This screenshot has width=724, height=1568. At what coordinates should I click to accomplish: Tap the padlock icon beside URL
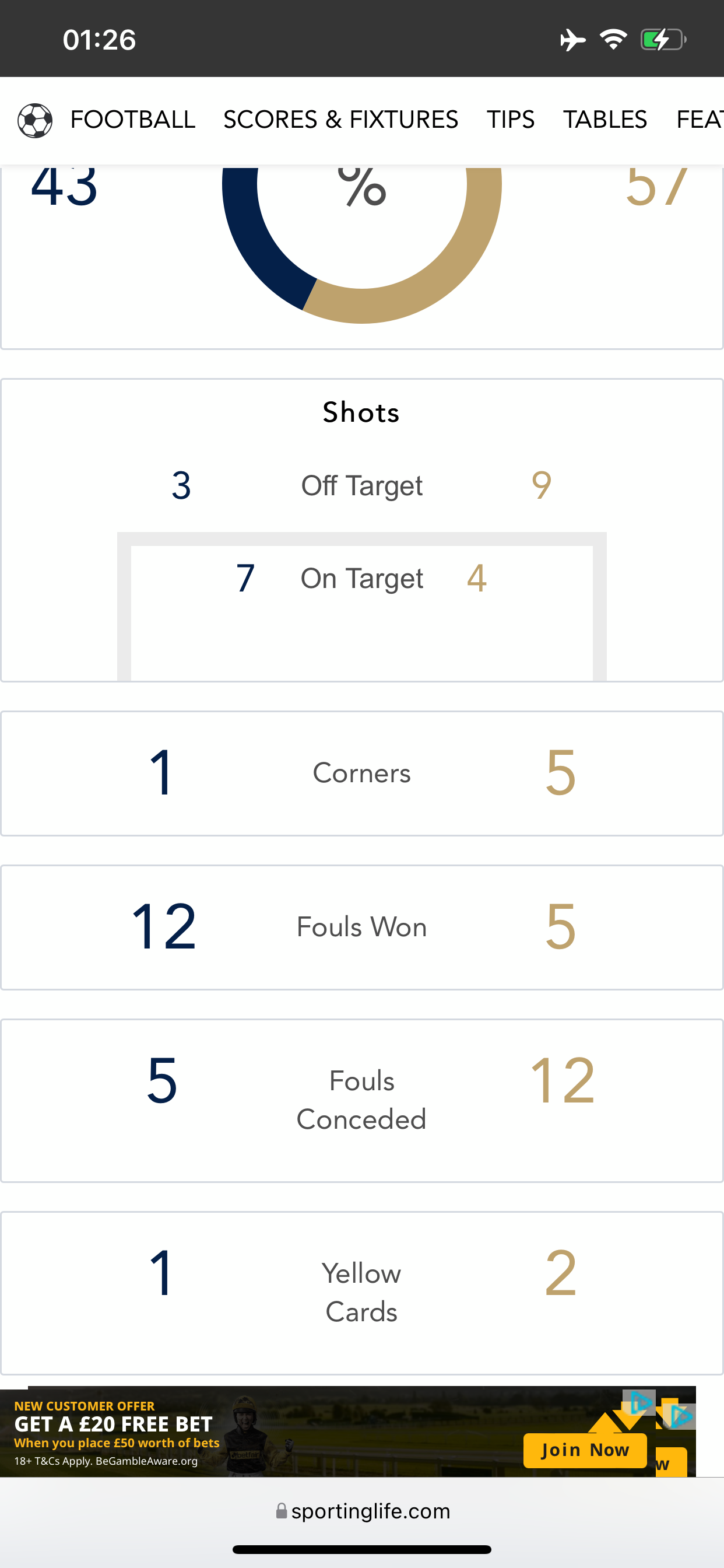[281, 1510]
